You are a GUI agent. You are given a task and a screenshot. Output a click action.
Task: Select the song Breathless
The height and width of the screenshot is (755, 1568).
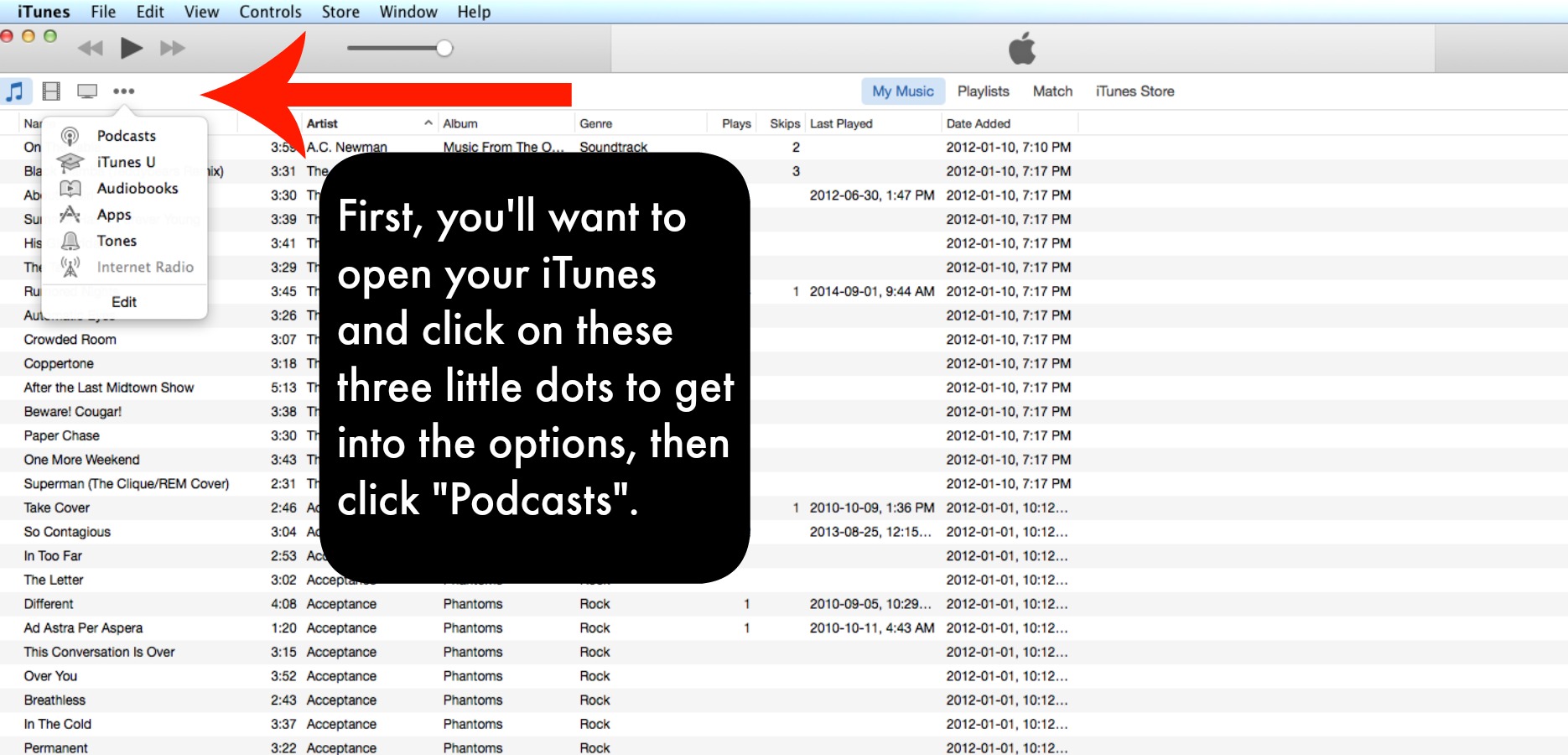55,700
